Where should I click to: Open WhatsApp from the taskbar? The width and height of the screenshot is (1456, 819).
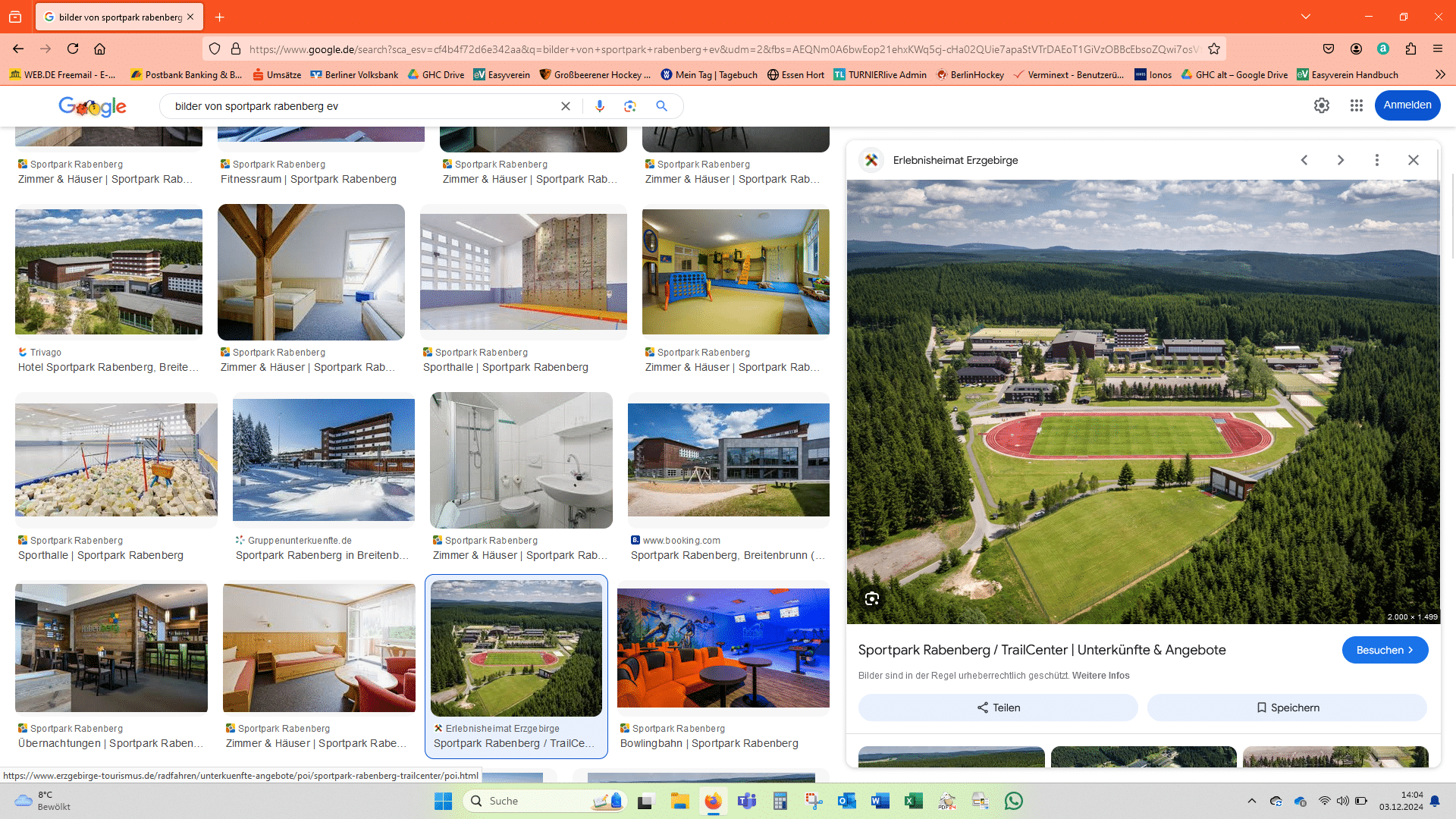[x=1014, y=801]
